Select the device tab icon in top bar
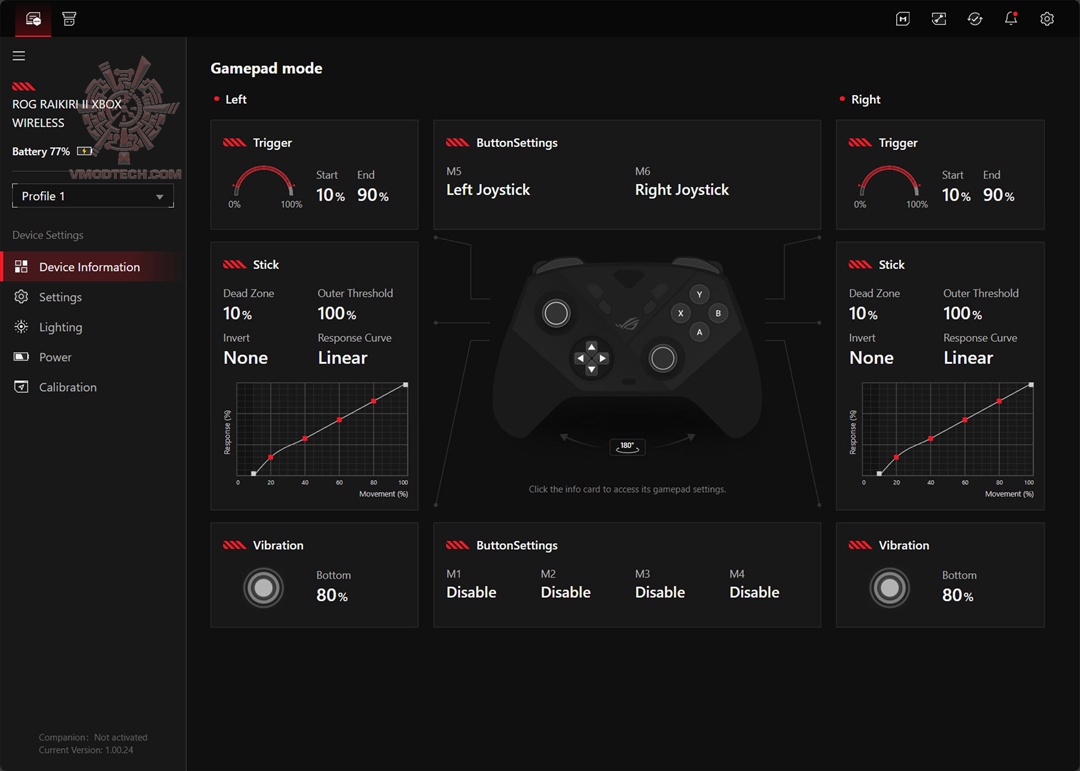The width and height of the screenshot is (1080, 771). 33,19
